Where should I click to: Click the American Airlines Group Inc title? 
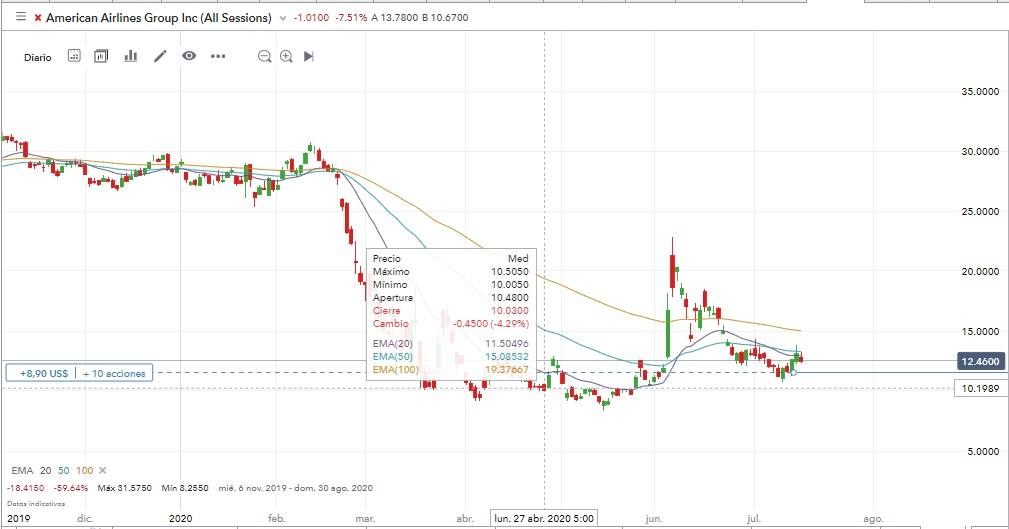click(159, 18)
